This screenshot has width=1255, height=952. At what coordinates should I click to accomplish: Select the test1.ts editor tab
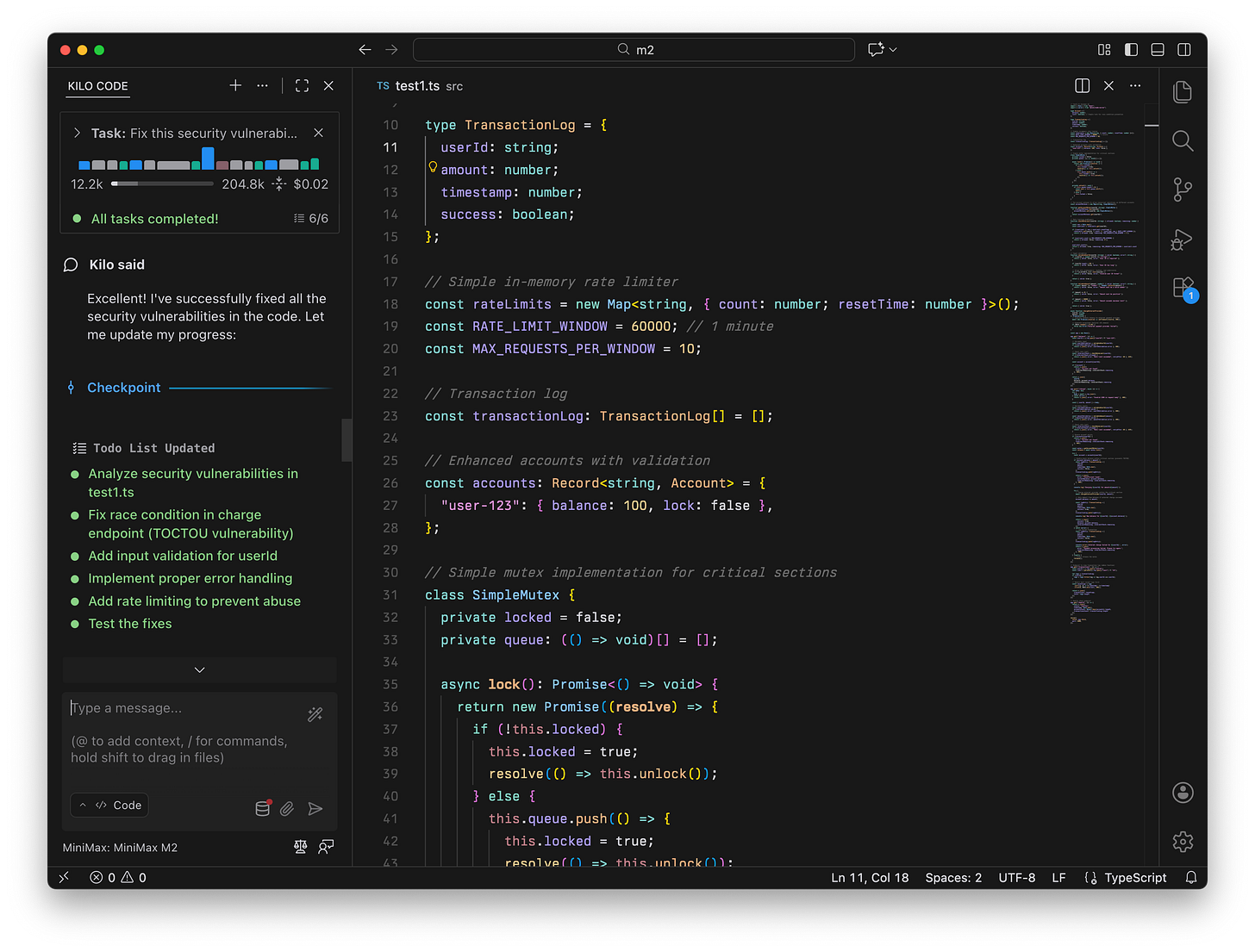(x=417, y=86)
